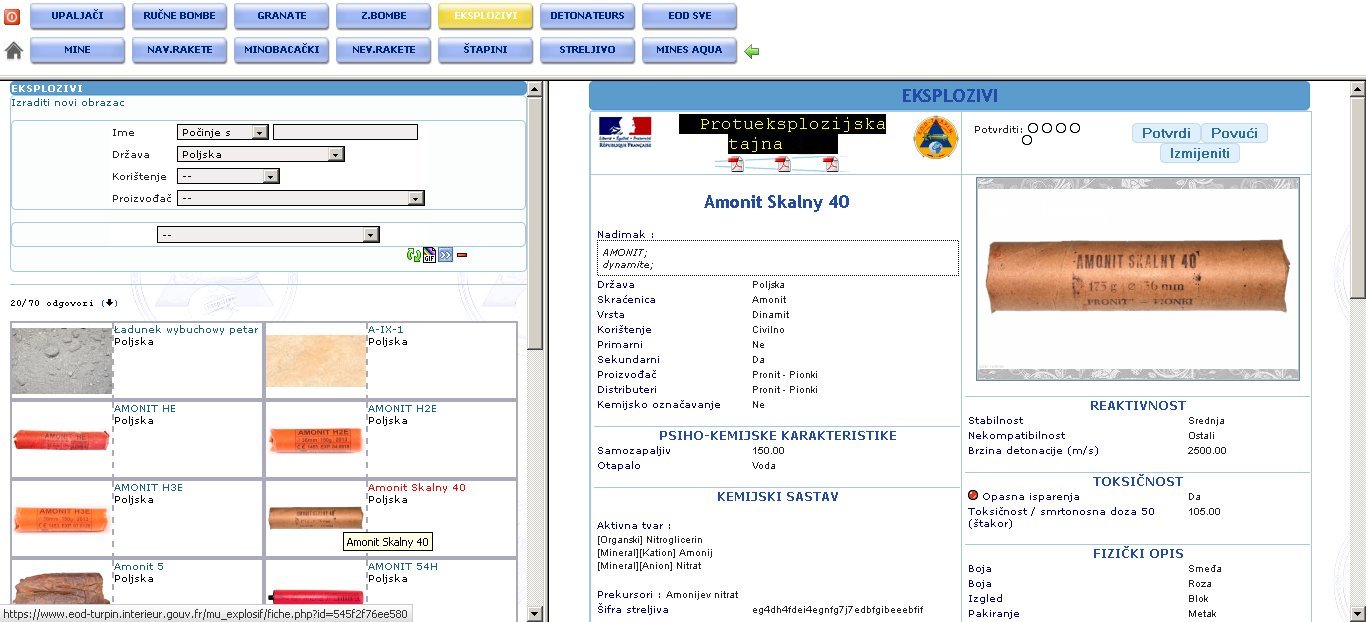This screenshot has height=622, width=1366.
Task: Open the 'Počinje s' name filter dropdown
Action: (x=223, y=132)
